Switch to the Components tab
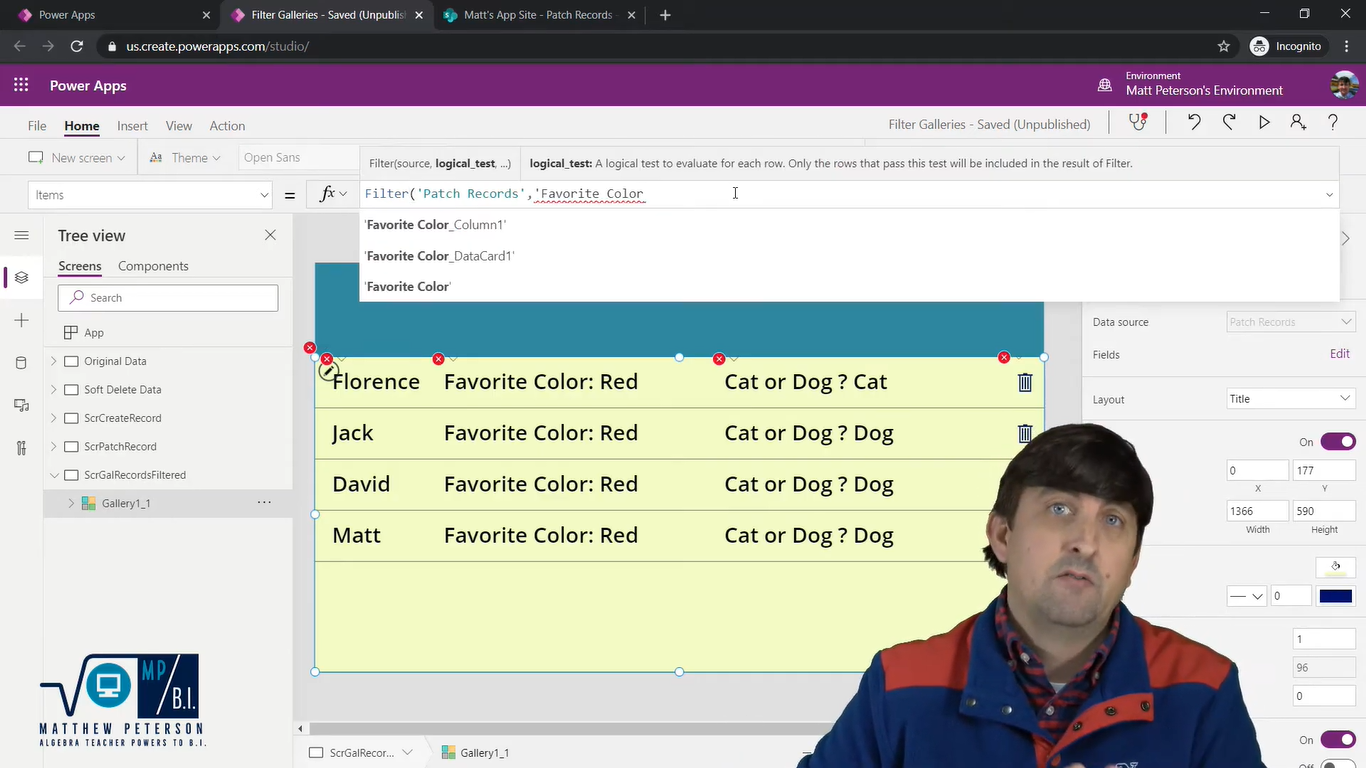The height and width of the screenshot is (768, 1366). pyautogui.click(x=153, y=266)
